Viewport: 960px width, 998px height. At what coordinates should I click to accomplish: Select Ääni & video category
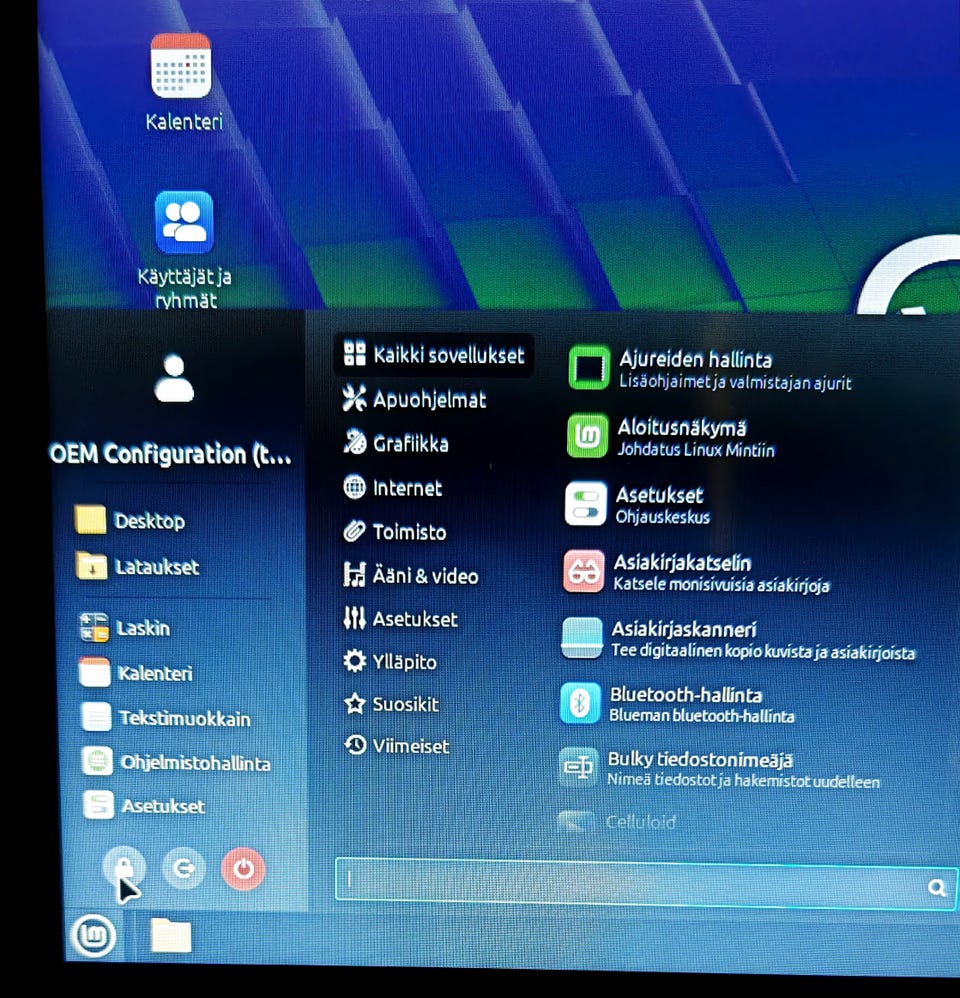[411, 575]
